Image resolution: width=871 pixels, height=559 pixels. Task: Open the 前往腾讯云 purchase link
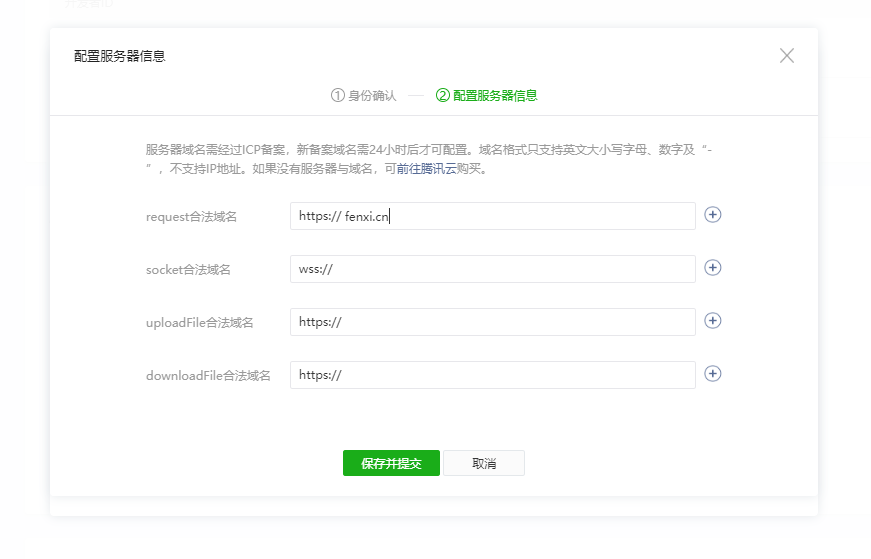click(x=426, y=169)
